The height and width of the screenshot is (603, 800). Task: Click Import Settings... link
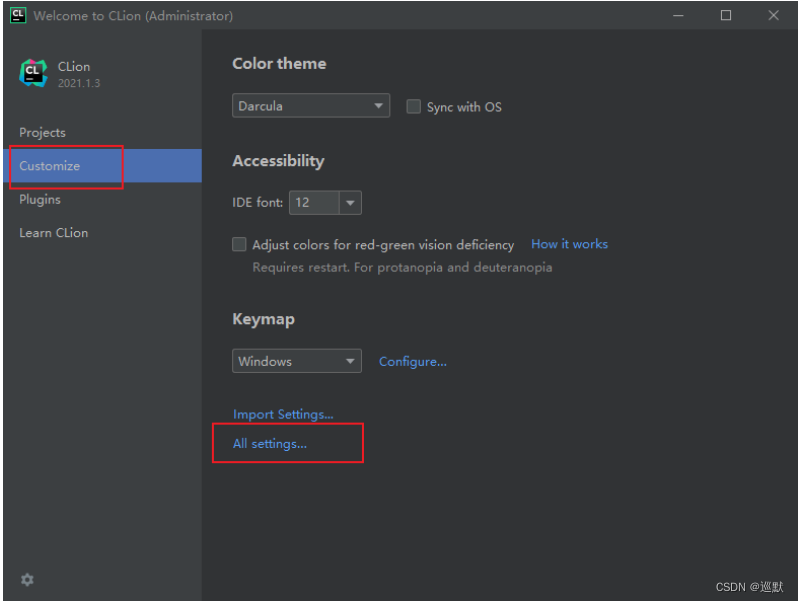click(x=283, y=414)
